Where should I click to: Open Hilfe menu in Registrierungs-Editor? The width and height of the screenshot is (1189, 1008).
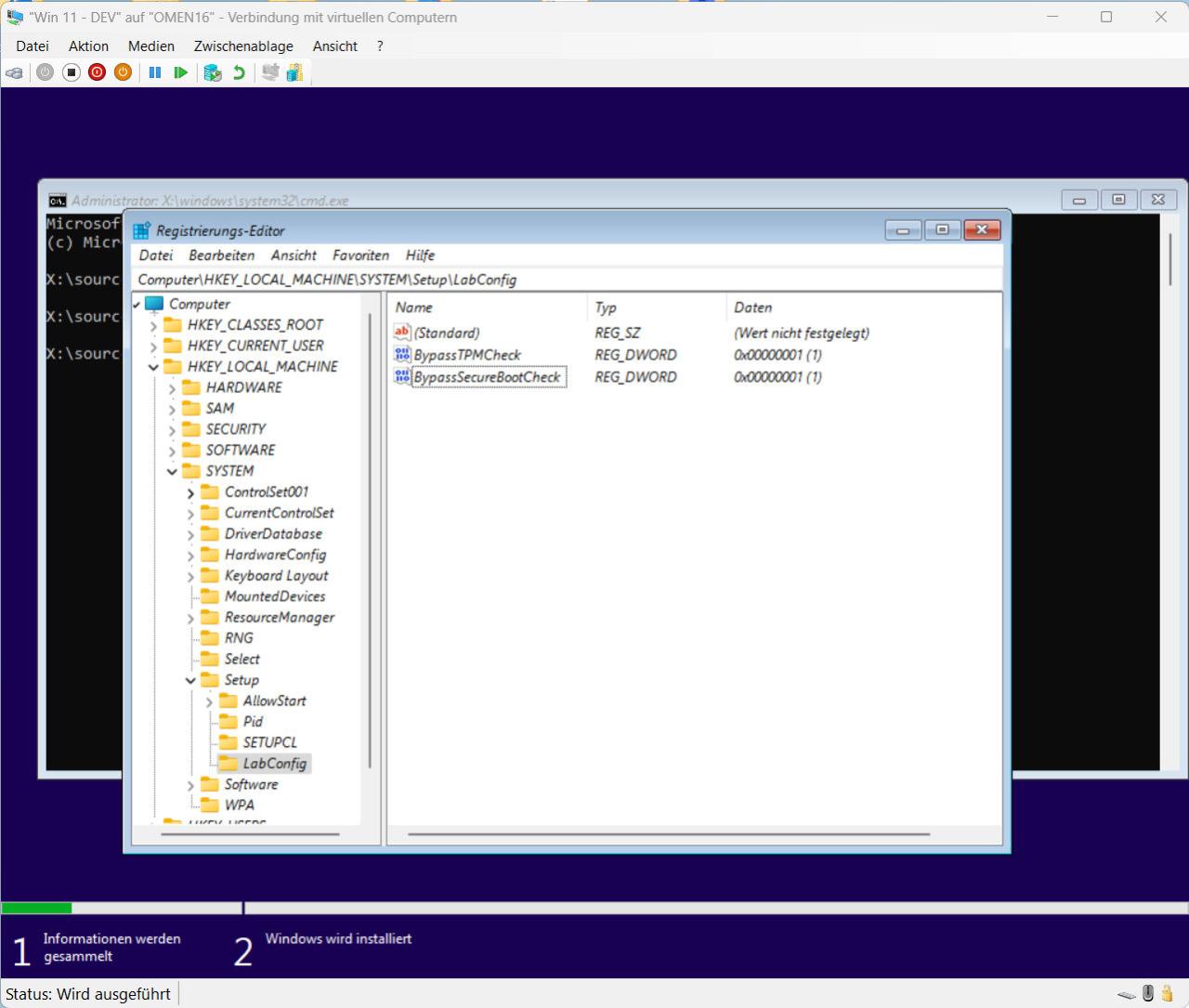coord(420,255)
